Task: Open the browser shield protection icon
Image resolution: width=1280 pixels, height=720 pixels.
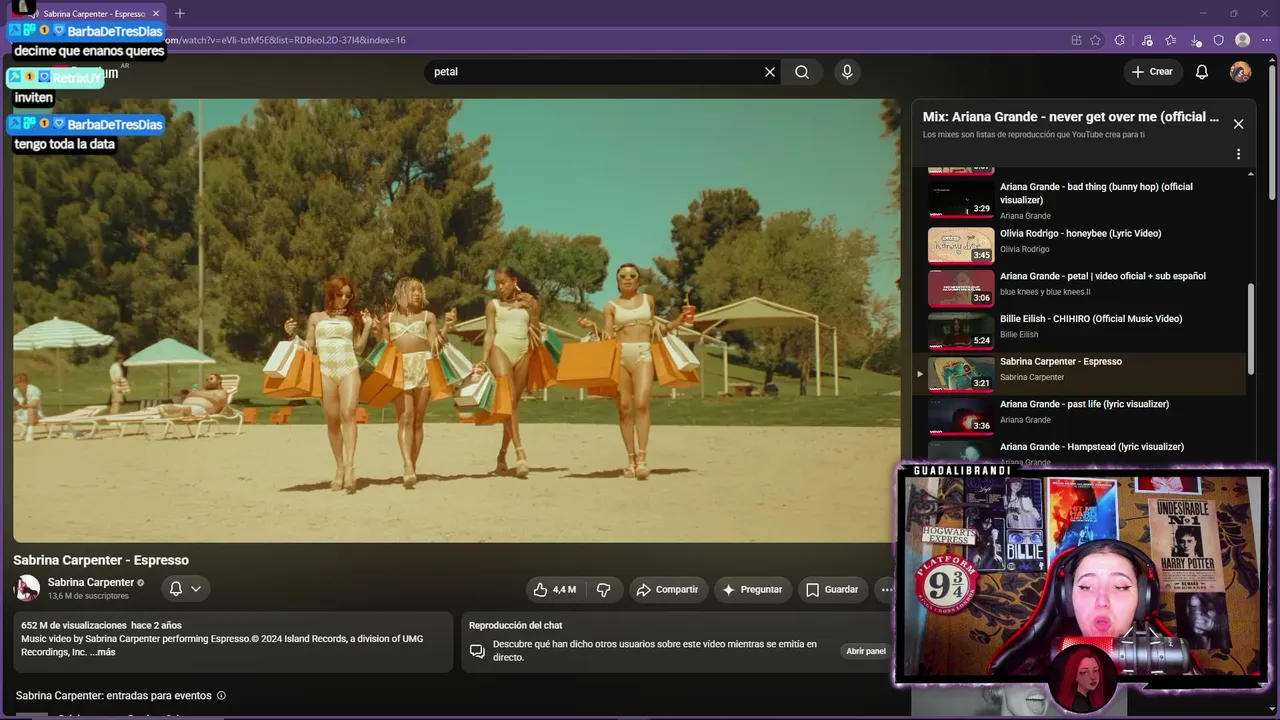Action: [x=1218, y=40]
